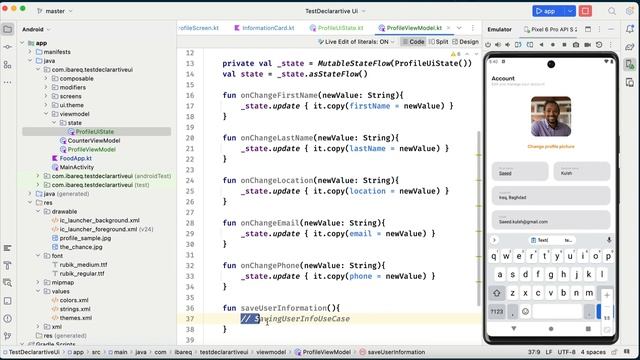Image resolution: width=640 pixels, height=360 pixels.
Task: Switch editor to Design view mode
Action: click(465, 42)
